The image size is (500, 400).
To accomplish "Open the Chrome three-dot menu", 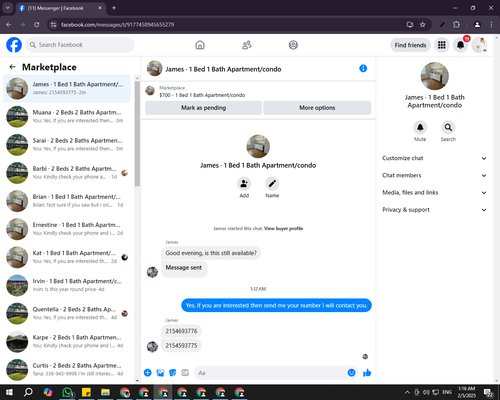I will (x=491, y=25).
